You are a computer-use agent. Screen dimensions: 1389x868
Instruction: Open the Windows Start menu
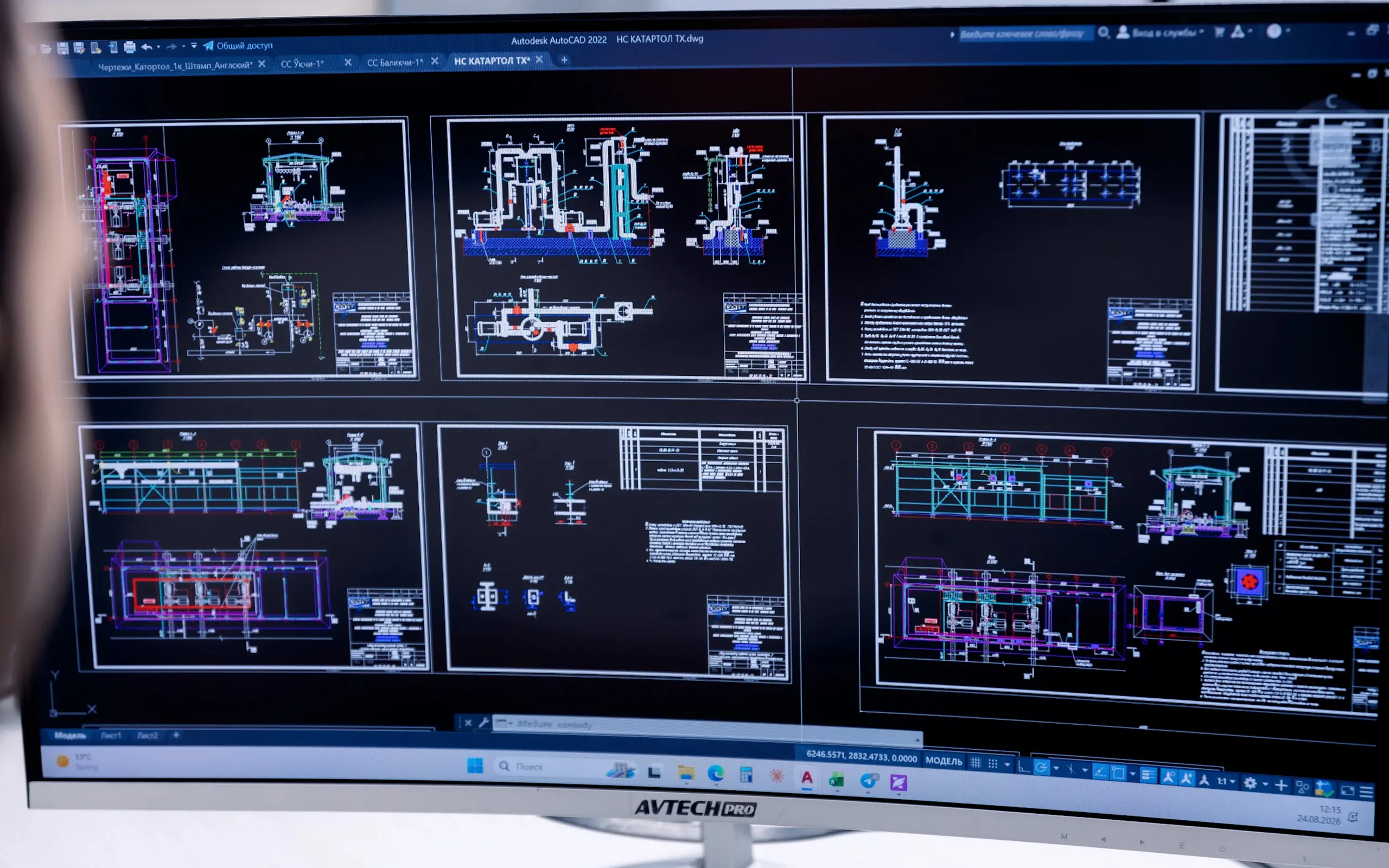pyautogui.click(x=475, y=765)
